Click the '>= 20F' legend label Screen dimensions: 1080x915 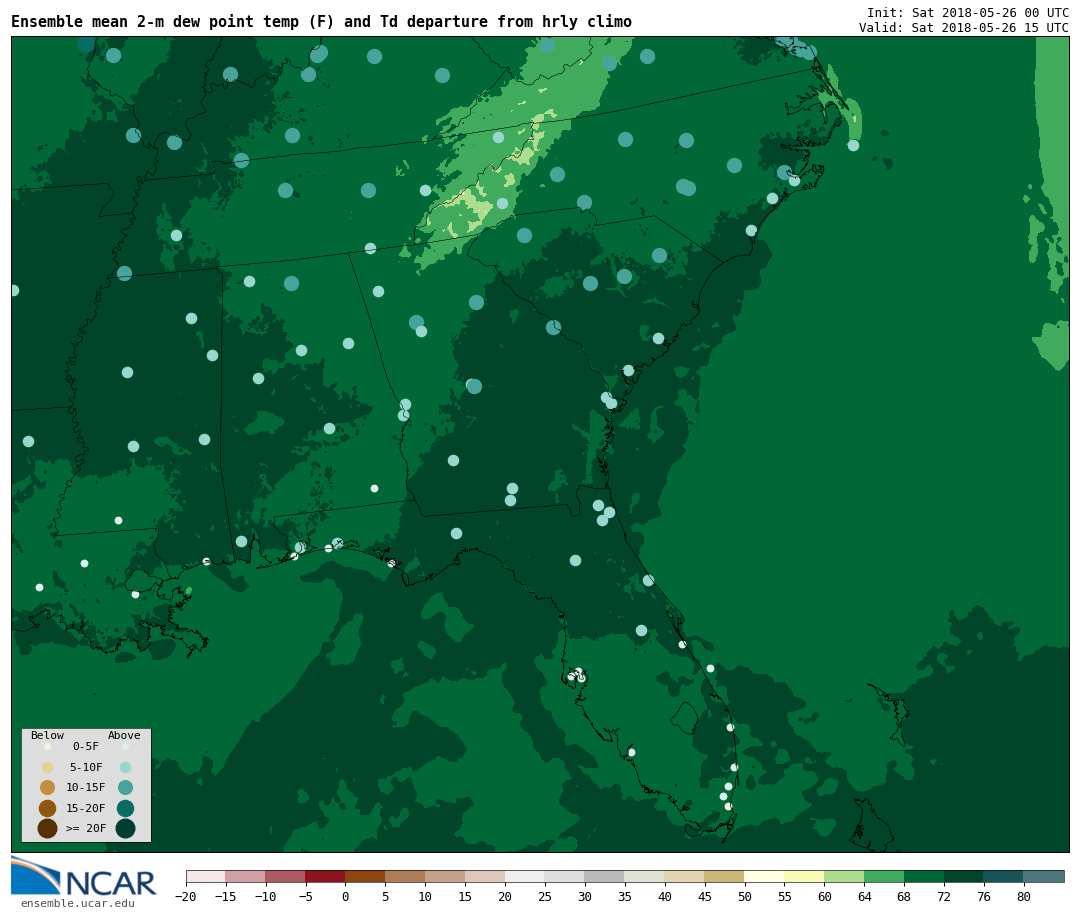tap(86, 828)
